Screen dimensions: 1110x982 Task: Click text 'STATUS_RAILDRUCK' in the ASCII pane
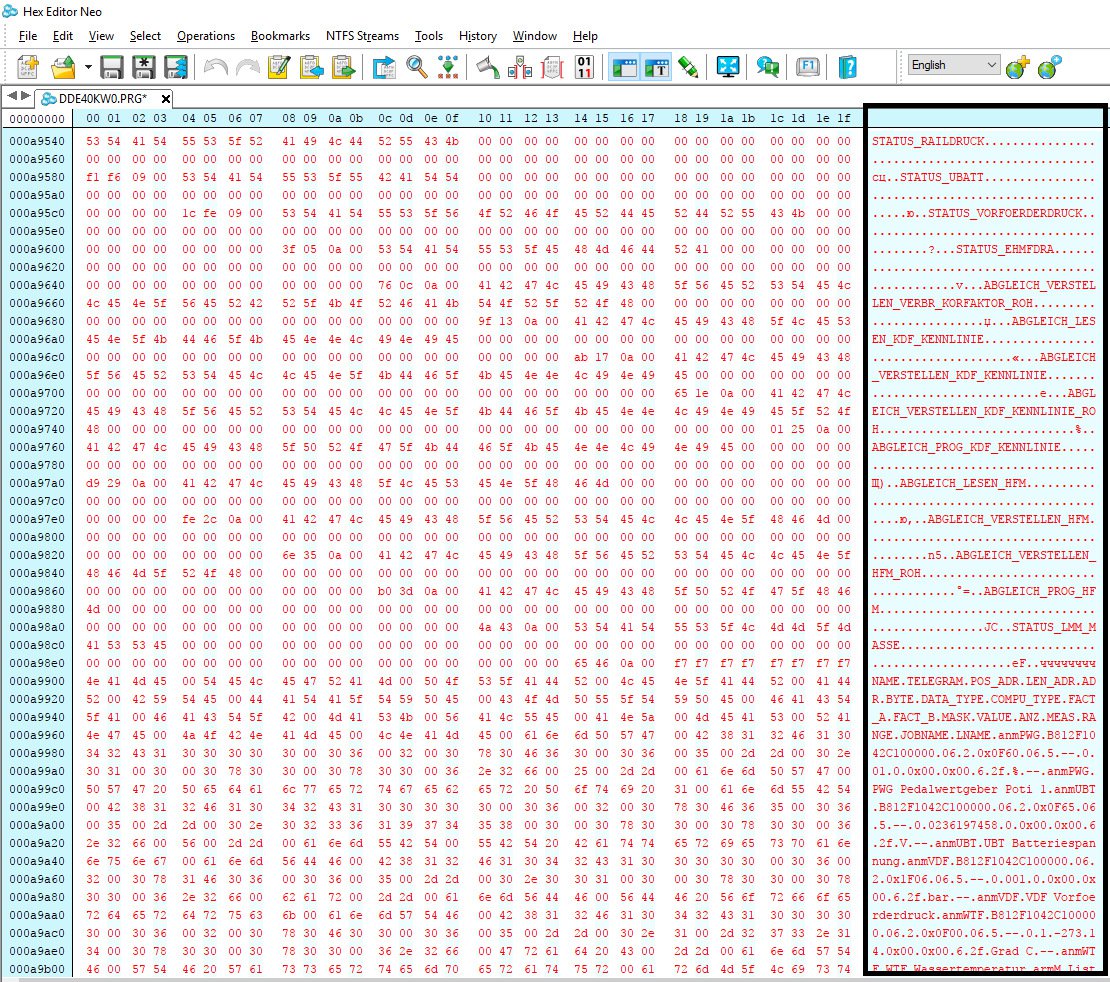pyautogui.click(x=929, y=142)
